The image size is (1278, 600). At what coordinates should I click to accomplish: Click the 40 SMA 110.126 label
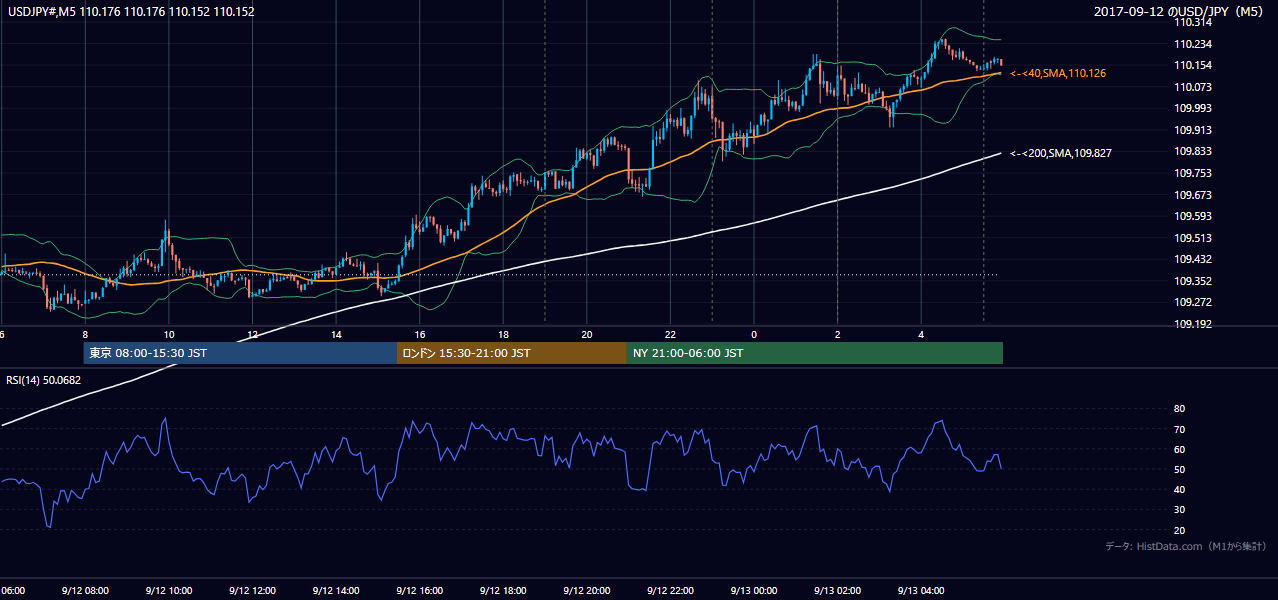1058,73
